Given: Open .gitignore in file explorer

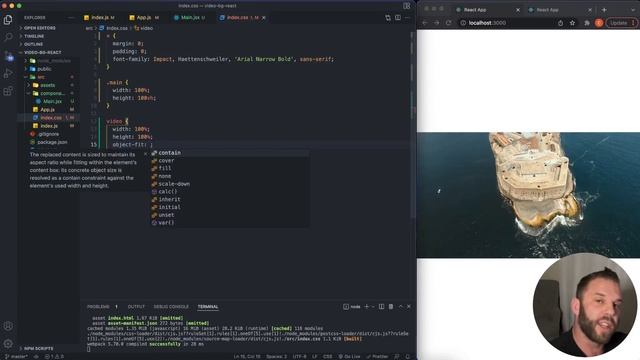Looking at the screenshot, I should (49, 134).
